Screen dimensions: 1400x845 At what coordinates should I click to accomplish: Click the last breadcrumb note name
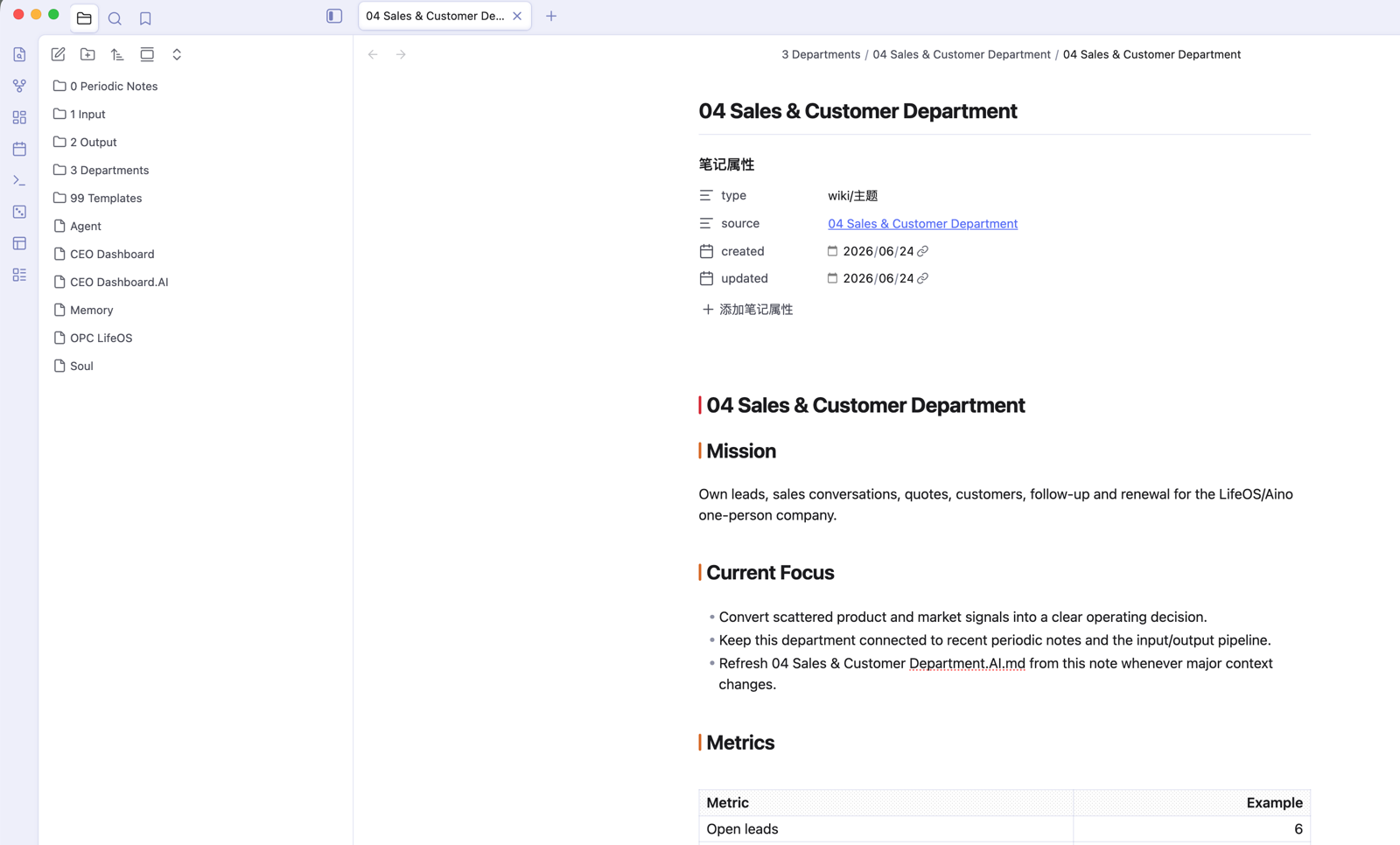tap(1151, 54)
